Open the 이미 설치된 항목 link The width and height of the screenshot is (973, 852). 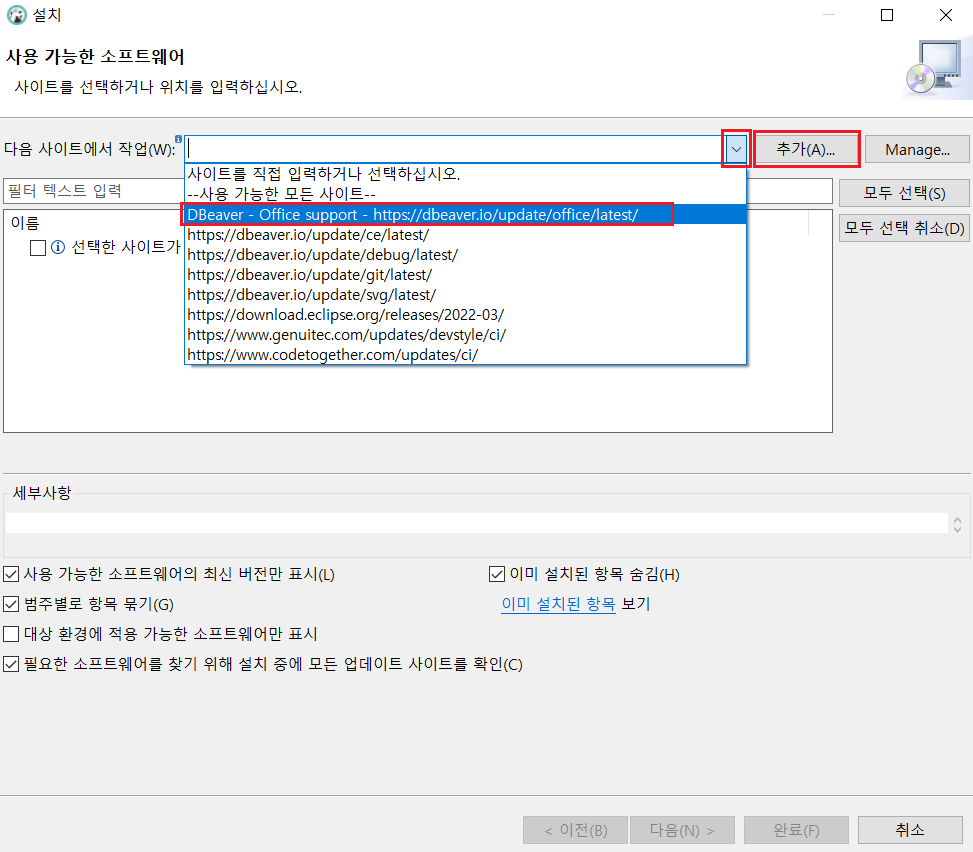558,604
